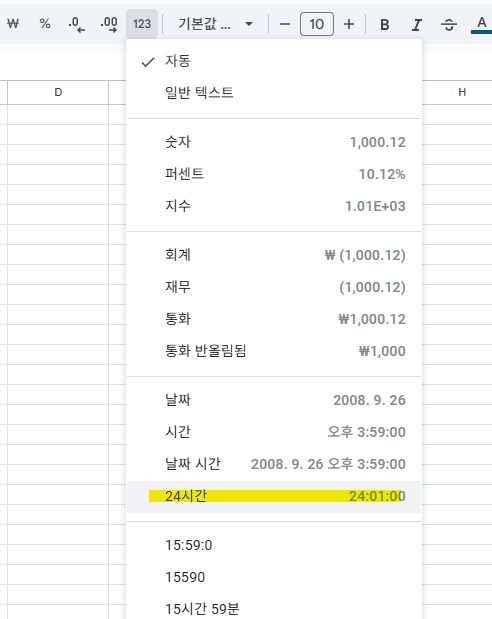Choose the 24시간 duration format

[x=274, y=497]
